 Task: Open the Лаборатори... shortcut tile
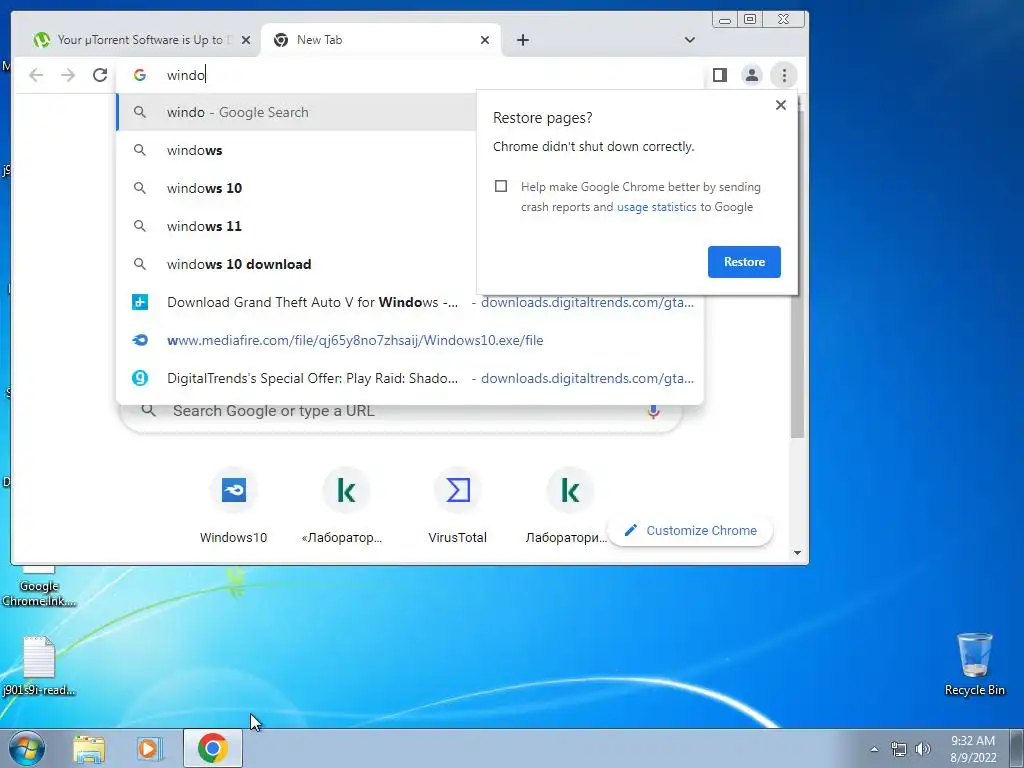click(x=569, y=505)
